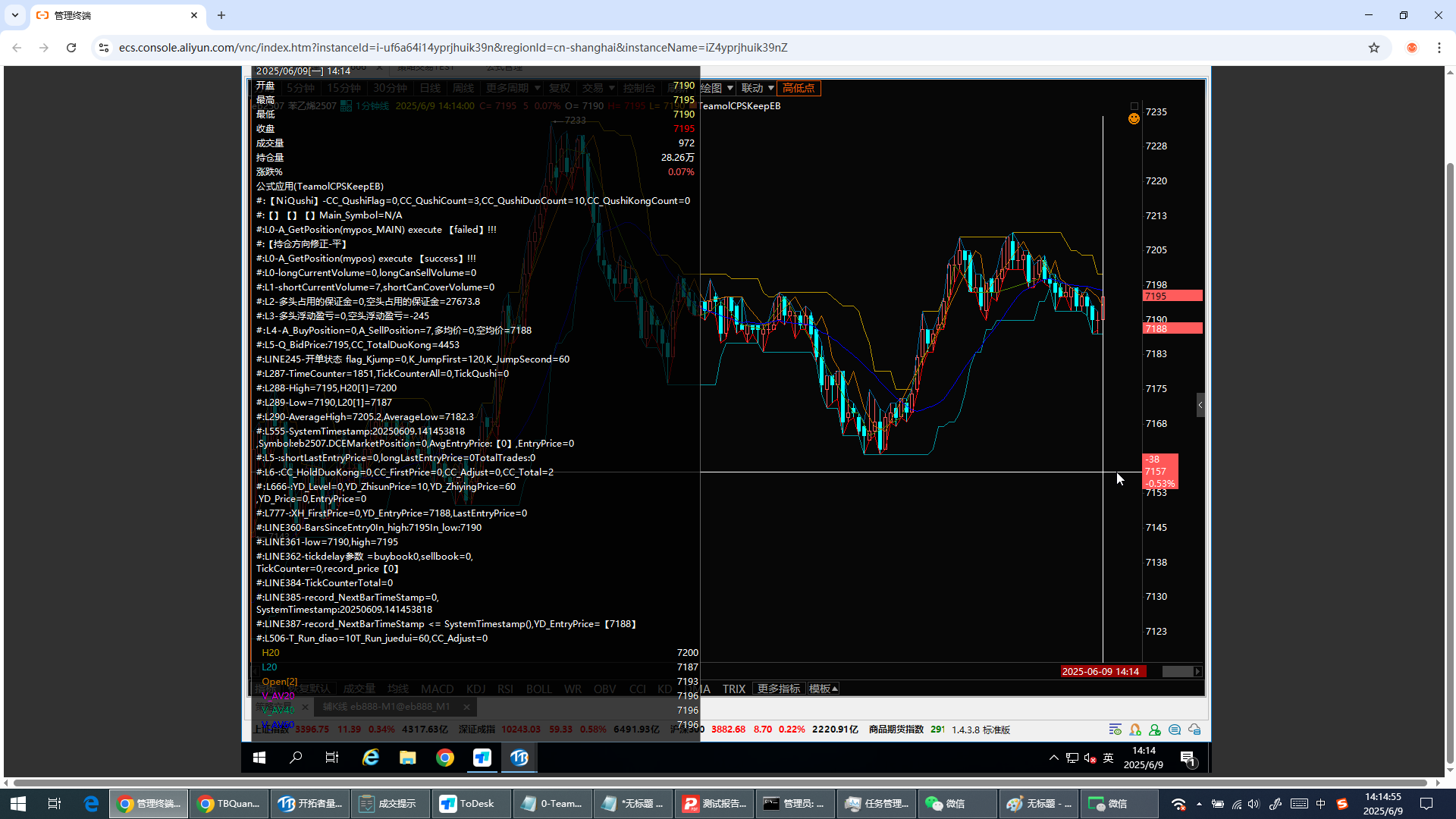1456x819 pixels.
Task: Open the remote Windows Start menu
Action: click(259, 758)
